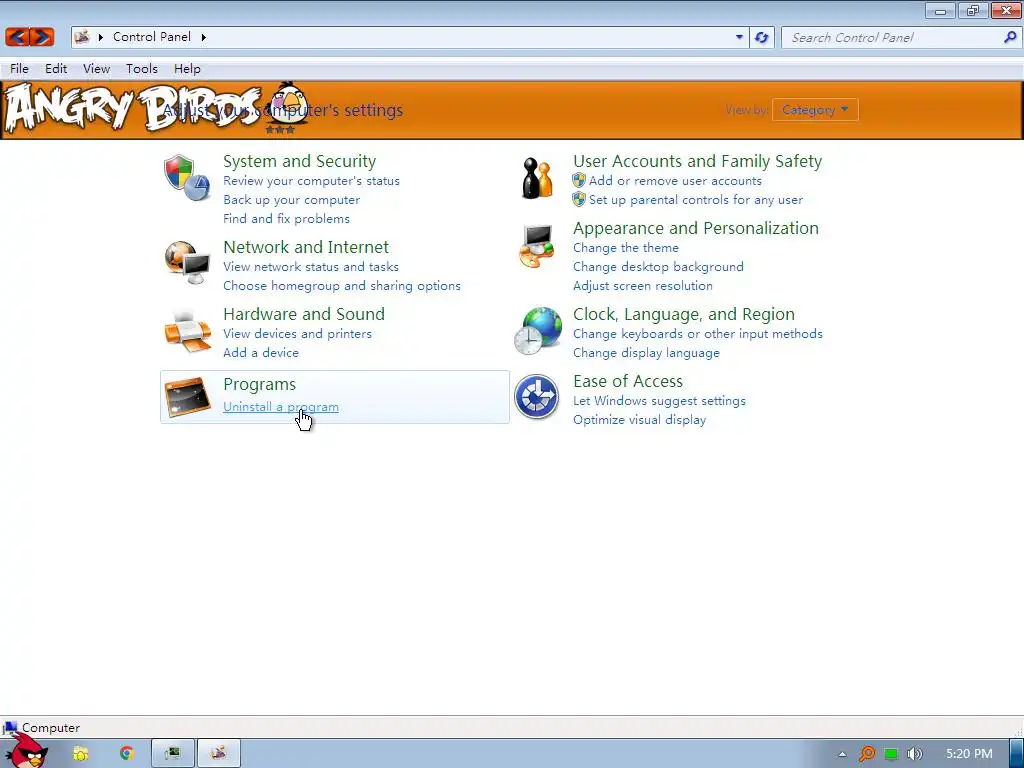Click Change desktop background
Image resolution: width=1024 pixels, height=768 pixels.
pos(658,266)
